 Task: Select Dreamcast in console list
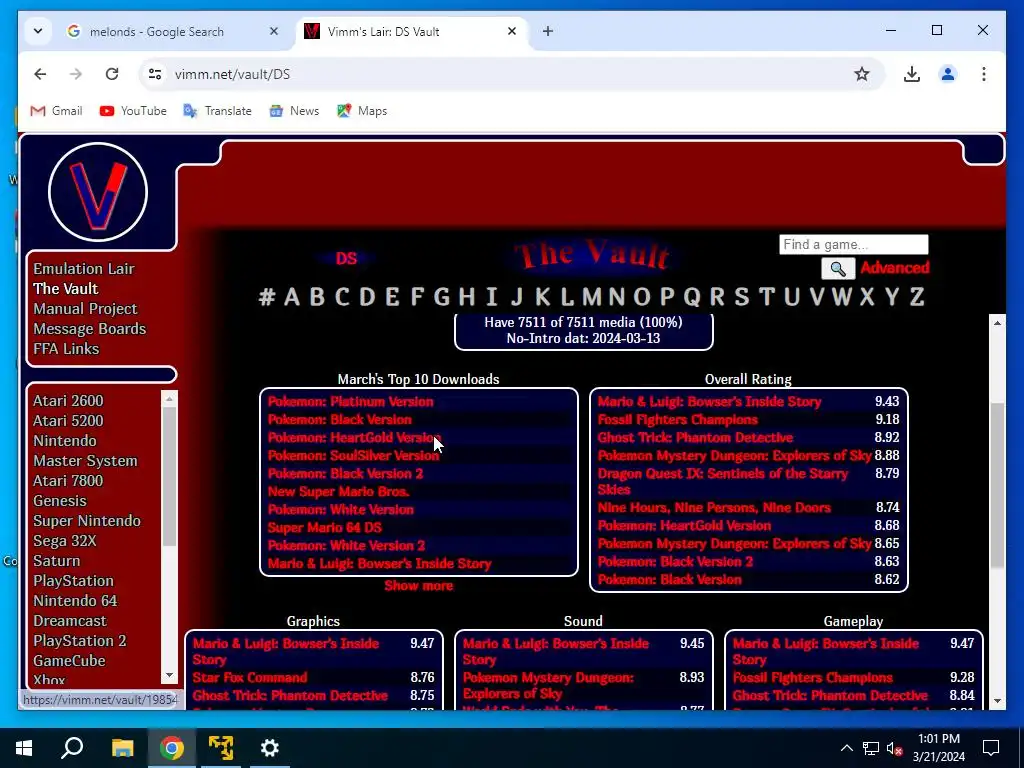pyautogui.click(x=70, y=621)
